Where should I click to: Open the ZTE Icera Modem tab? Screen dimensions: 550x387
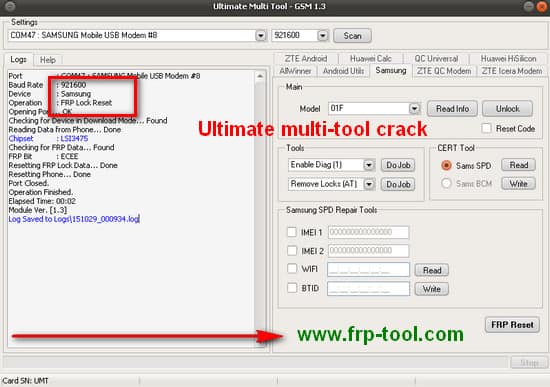tap(512, 71)
